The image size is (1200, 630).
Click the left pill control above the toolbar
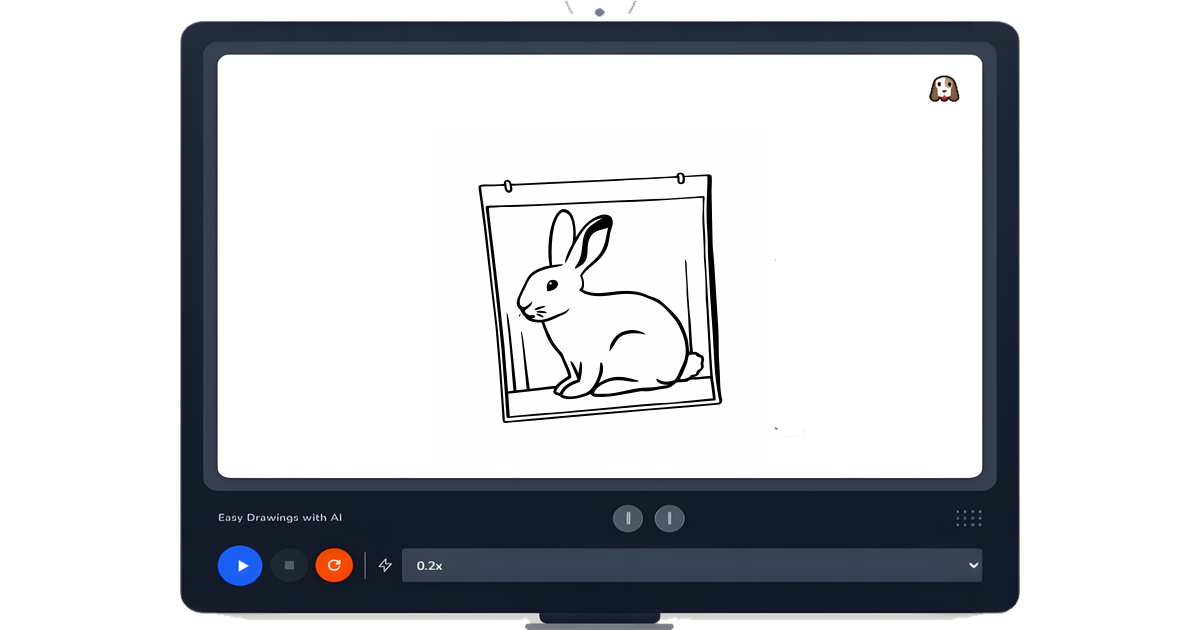[628, 518]
